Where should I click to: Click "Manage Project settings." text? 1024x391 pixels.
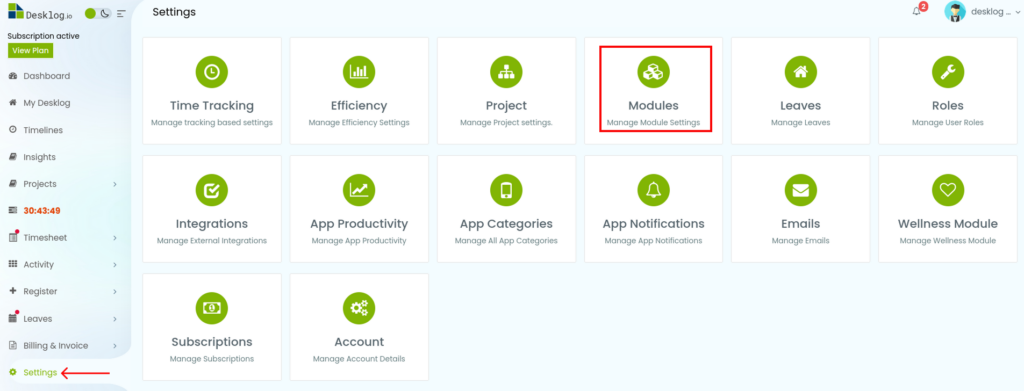(x=506, y=122)
